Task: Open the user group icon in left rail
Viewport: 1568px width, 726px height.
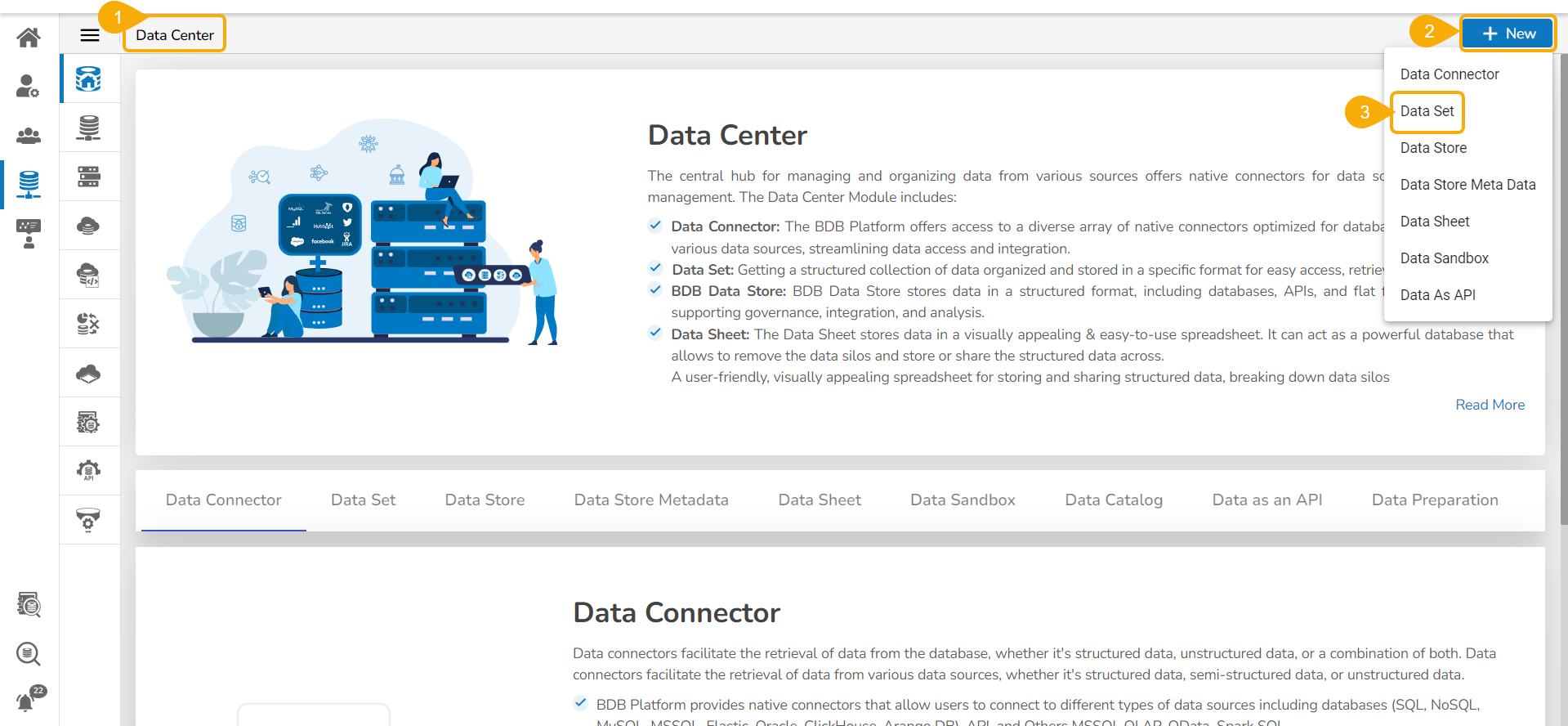Action: [x=29, y=135]
